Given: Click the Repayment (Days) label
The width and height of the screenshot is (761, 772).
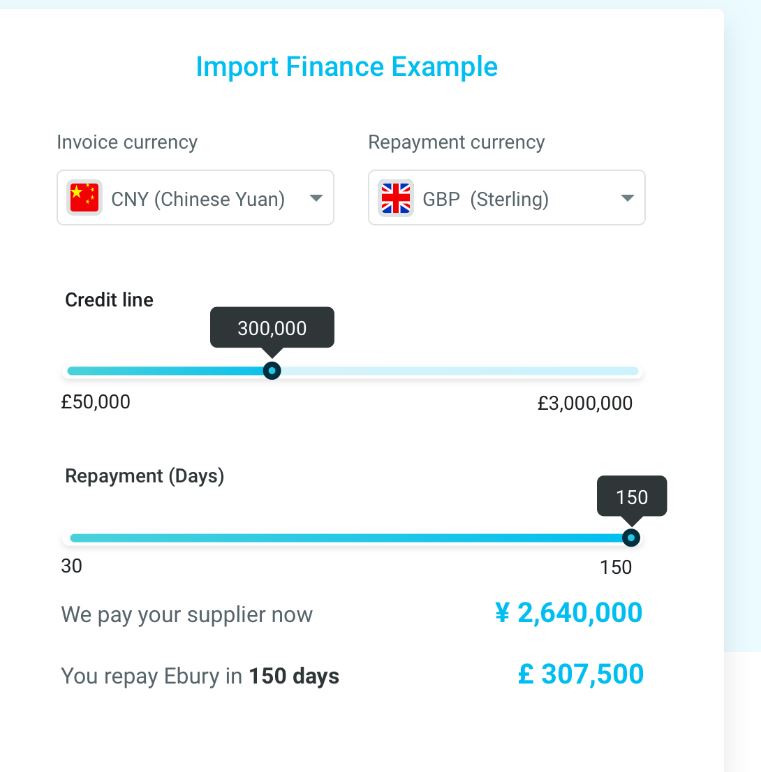Looking at the screenshot, I should 145,476.
